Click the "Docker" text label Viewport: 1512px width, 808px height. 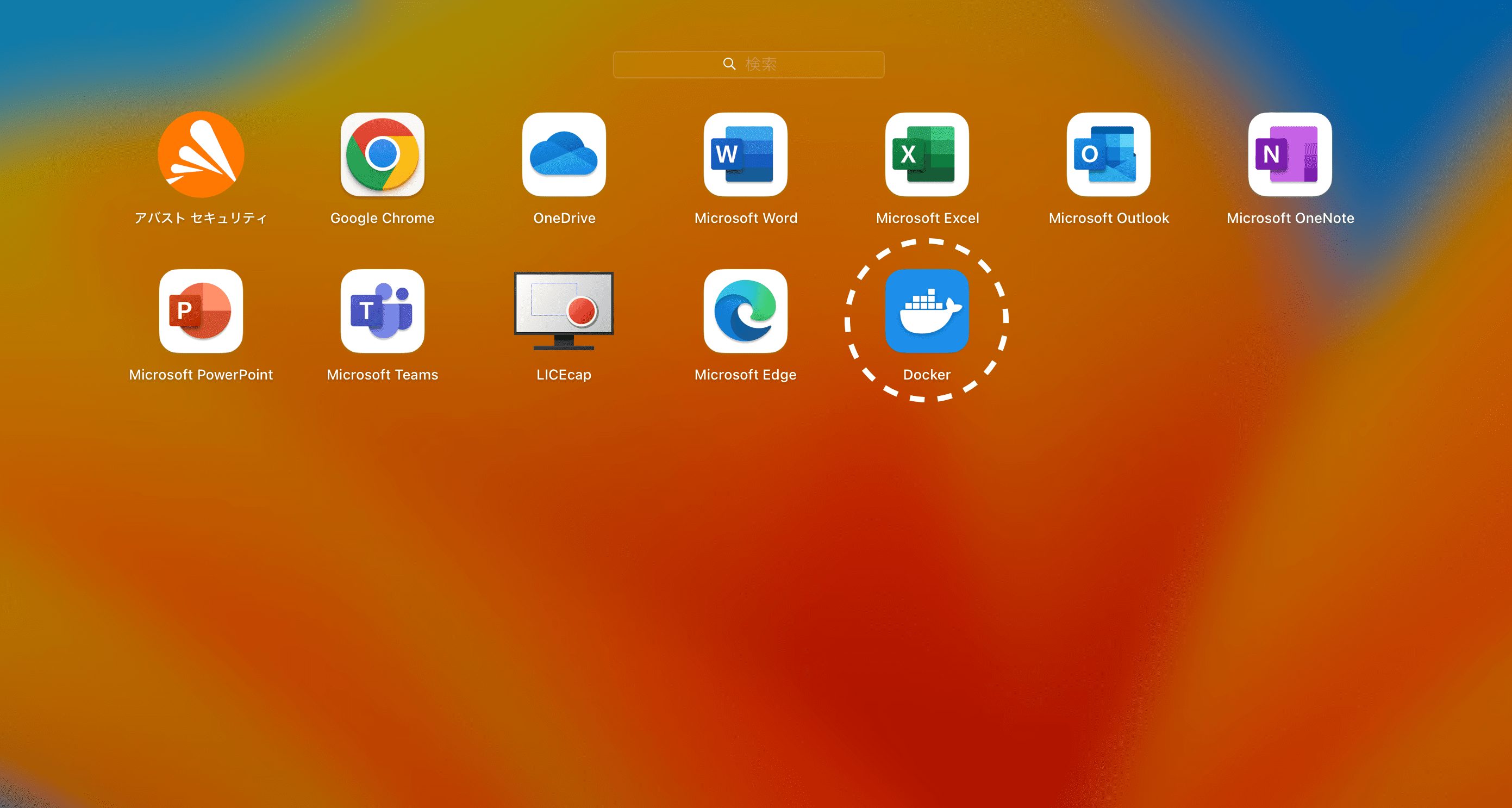point(927,375)
